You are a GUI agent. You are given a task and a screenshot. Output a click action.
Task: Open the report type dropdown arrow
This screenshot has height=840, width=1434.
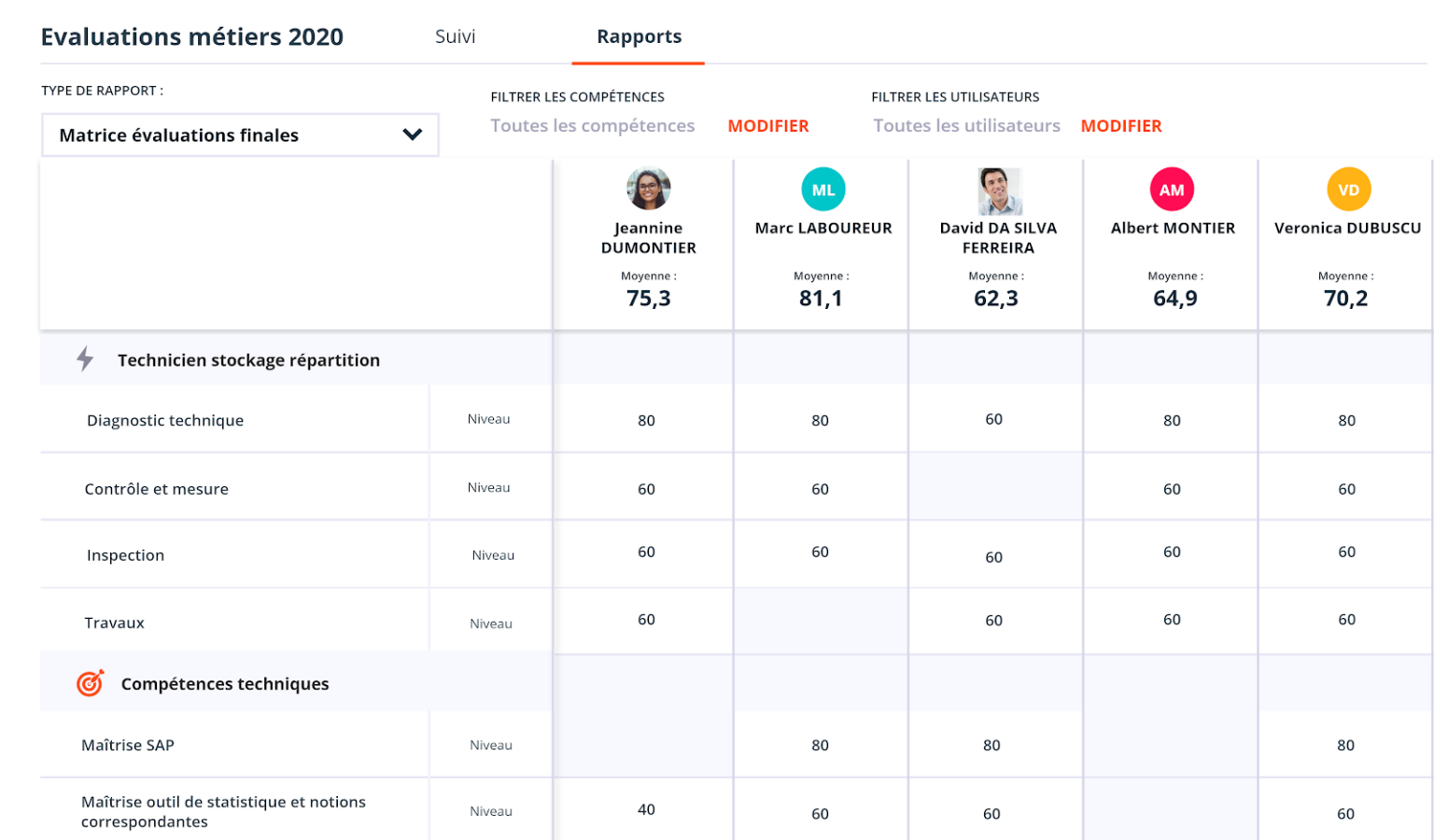(412, 134)
